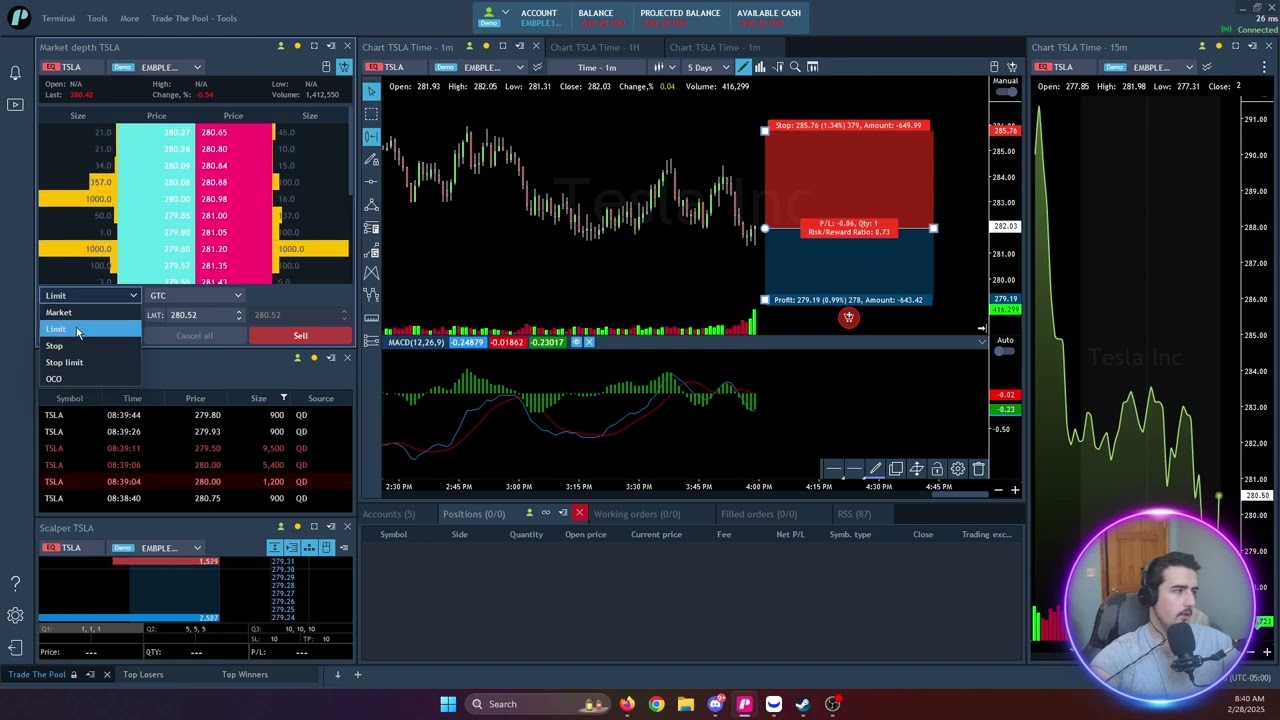This screenshot has height=720, width=1280.
Task: Open order entry cart icon in chart header
Action: point(1012,67)
